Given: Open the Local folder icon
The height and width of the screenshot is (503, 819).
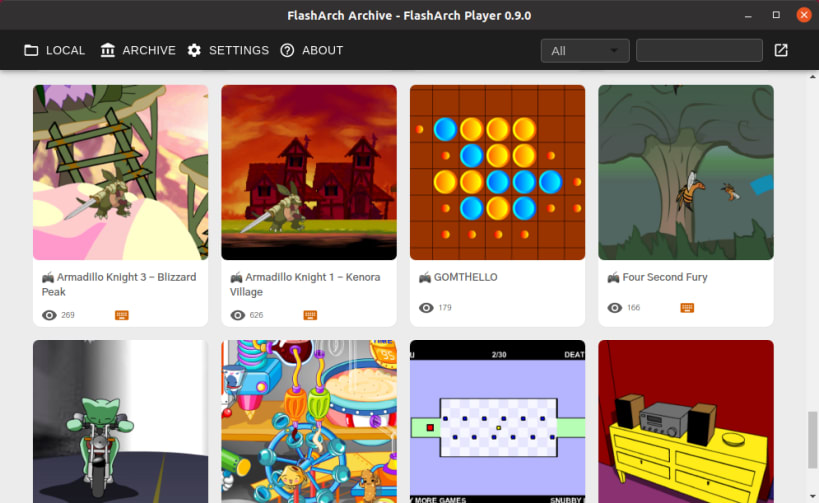Looking at the screenshot, I should 31,50.
